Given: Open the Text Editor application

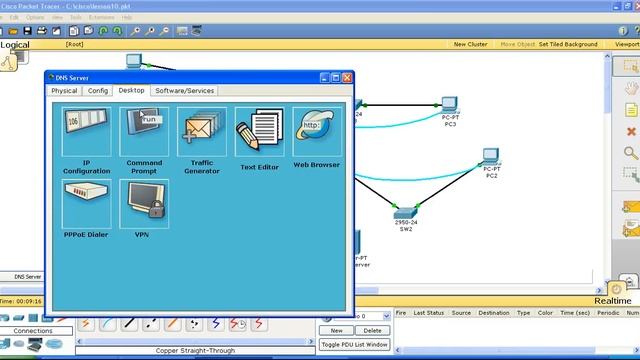Looking at the screenshot, I should [259, 132].
